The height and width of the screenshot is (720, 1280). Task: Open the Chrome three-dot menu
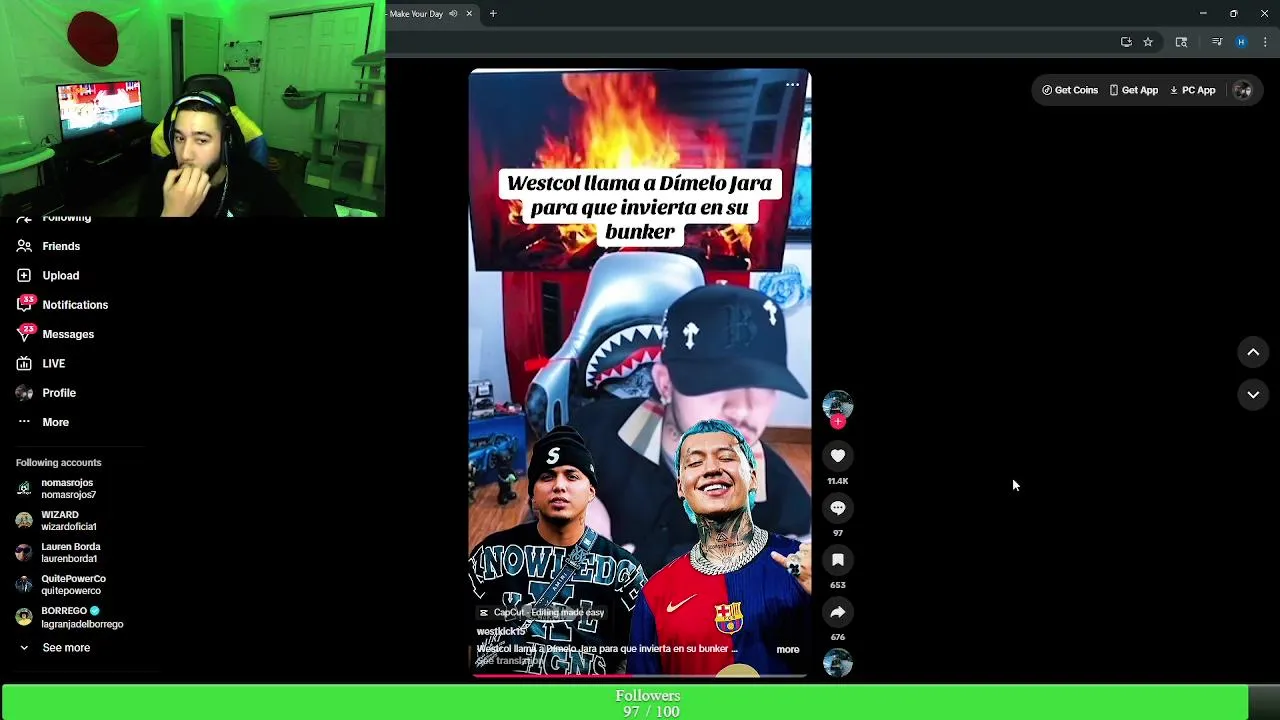click(1265, 42)
